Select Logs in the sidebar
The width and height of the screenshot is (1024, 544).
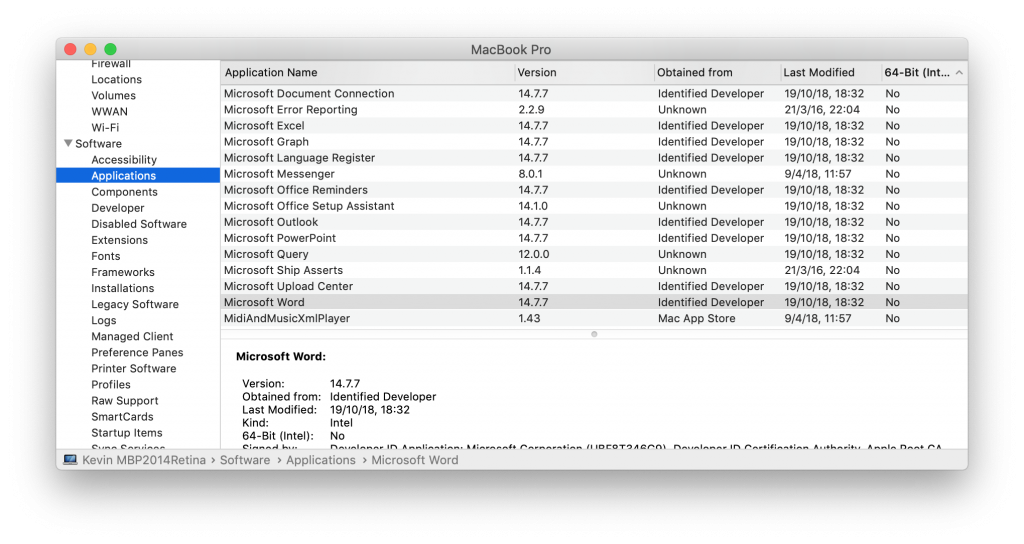point(104,320)
